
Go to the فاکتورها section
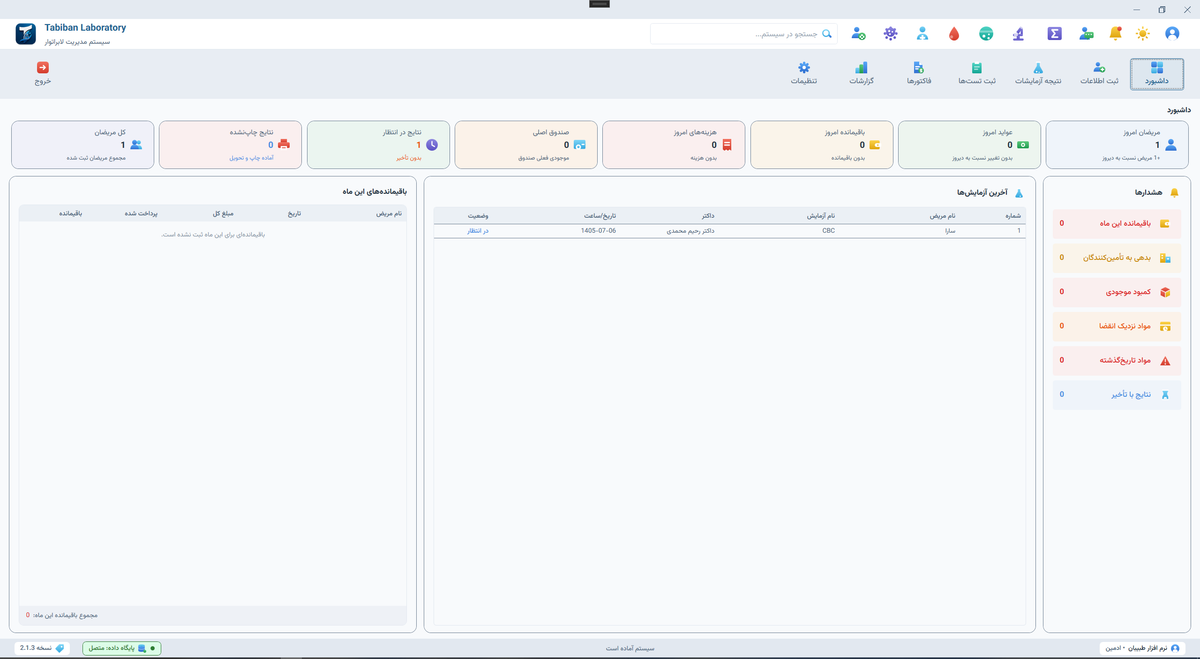click(919, 74)
